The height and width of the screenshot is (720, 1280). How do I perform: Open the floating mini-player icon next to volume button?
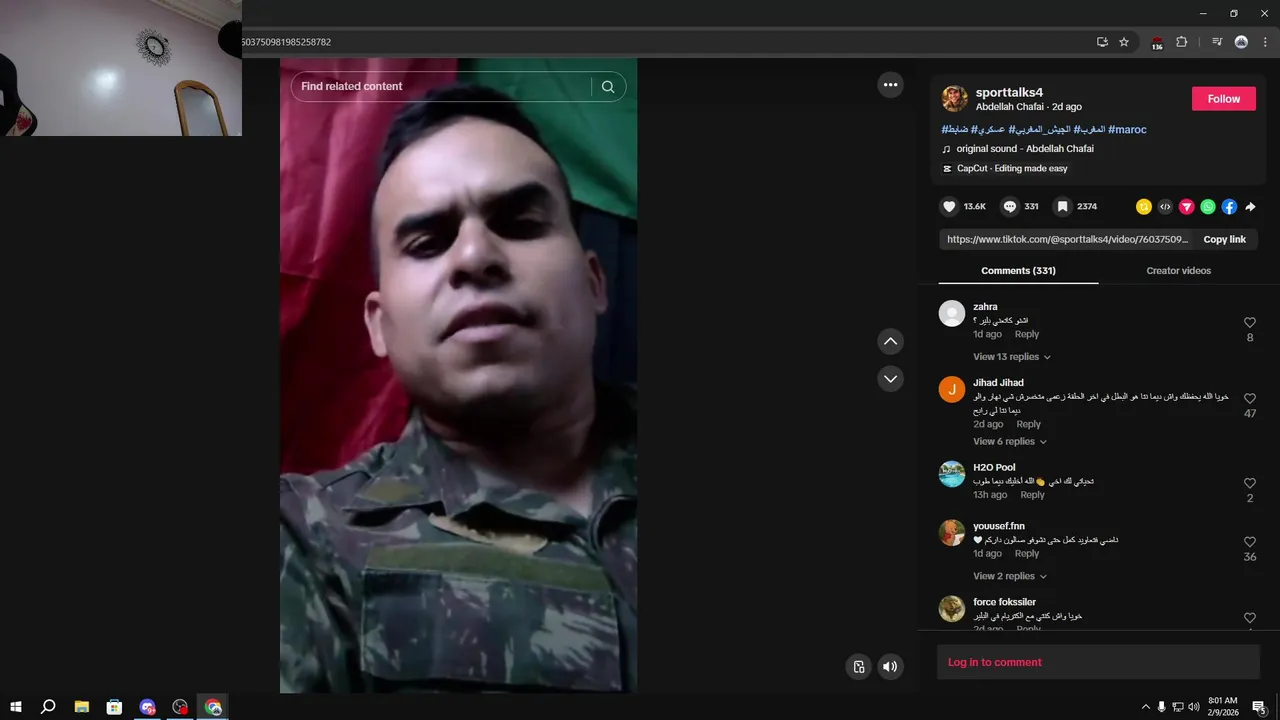tap(859, 667)
